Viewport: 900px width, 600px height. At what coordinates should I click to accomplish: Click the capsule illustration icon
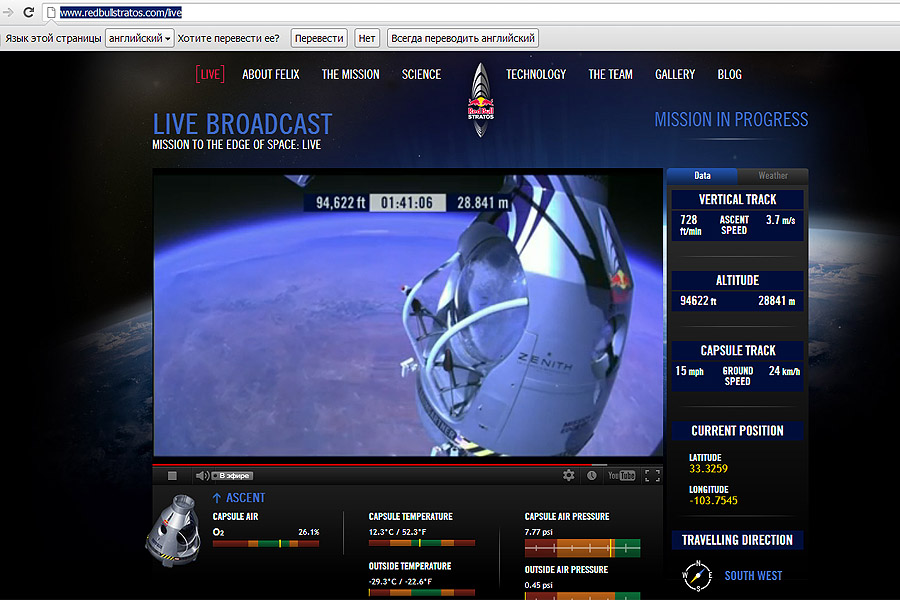pyautogui.click(x=174, y=531)
